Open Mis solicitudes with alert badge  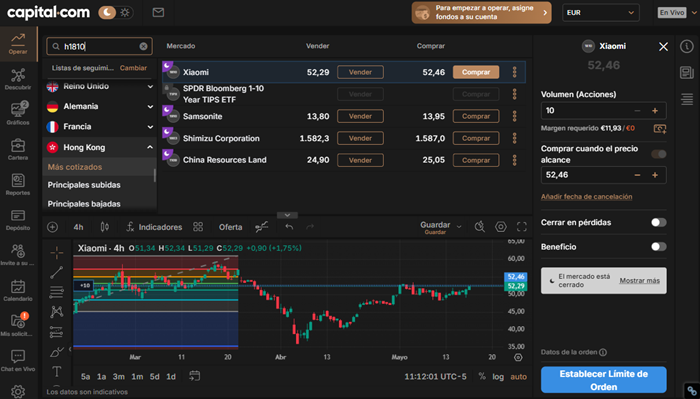(x=18, y=324)
